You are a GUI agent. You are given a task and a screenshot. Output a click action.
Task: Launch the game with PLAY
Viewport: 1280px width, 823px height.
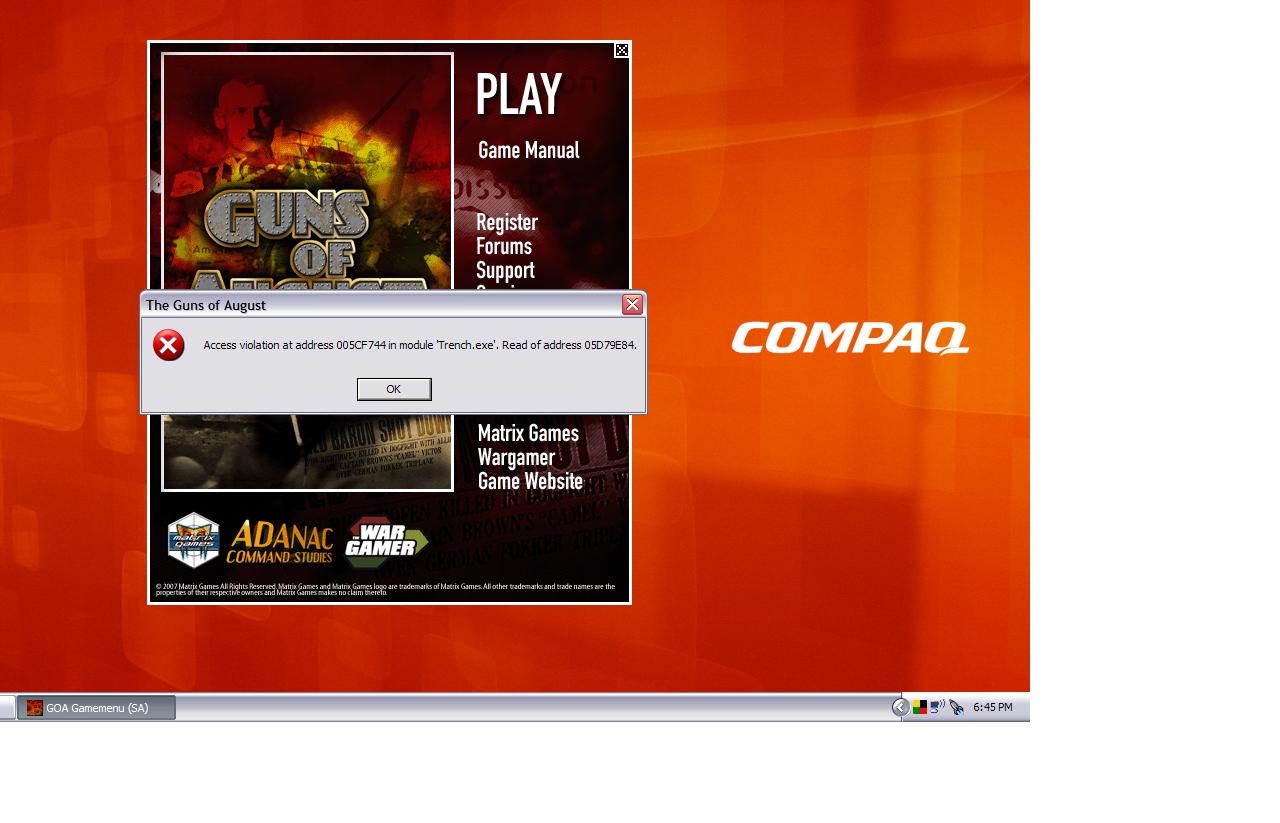518,95
